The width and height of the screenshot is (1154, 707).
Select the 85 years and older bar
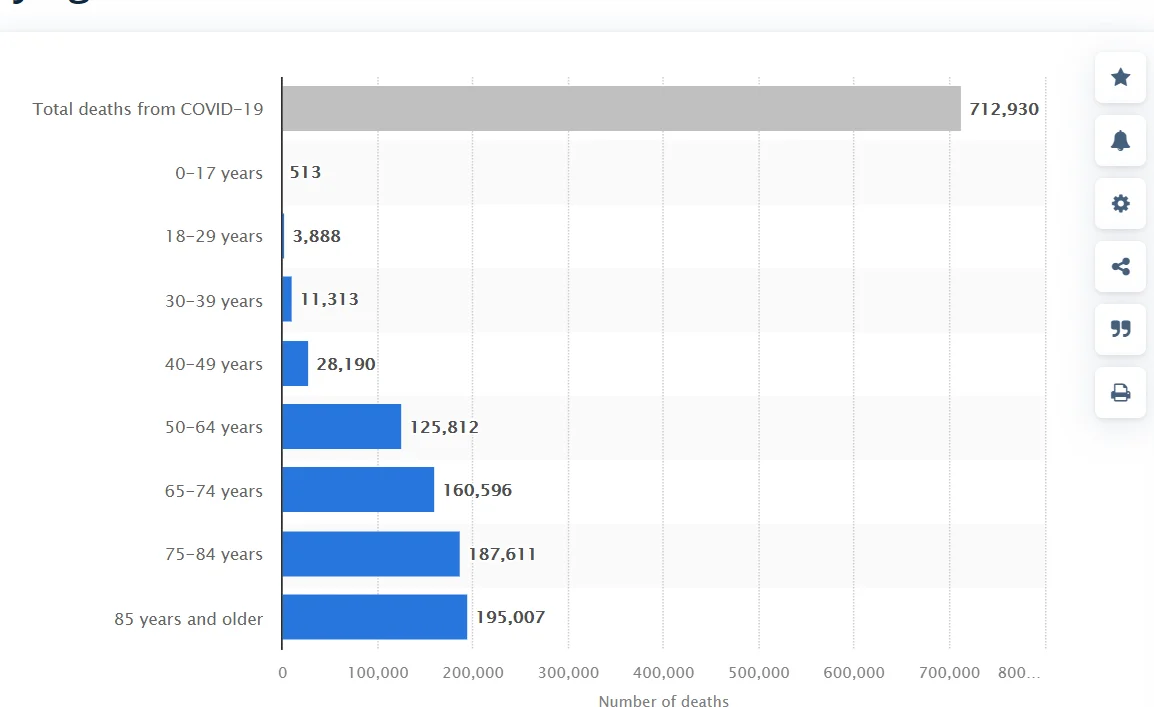point(374,617)
